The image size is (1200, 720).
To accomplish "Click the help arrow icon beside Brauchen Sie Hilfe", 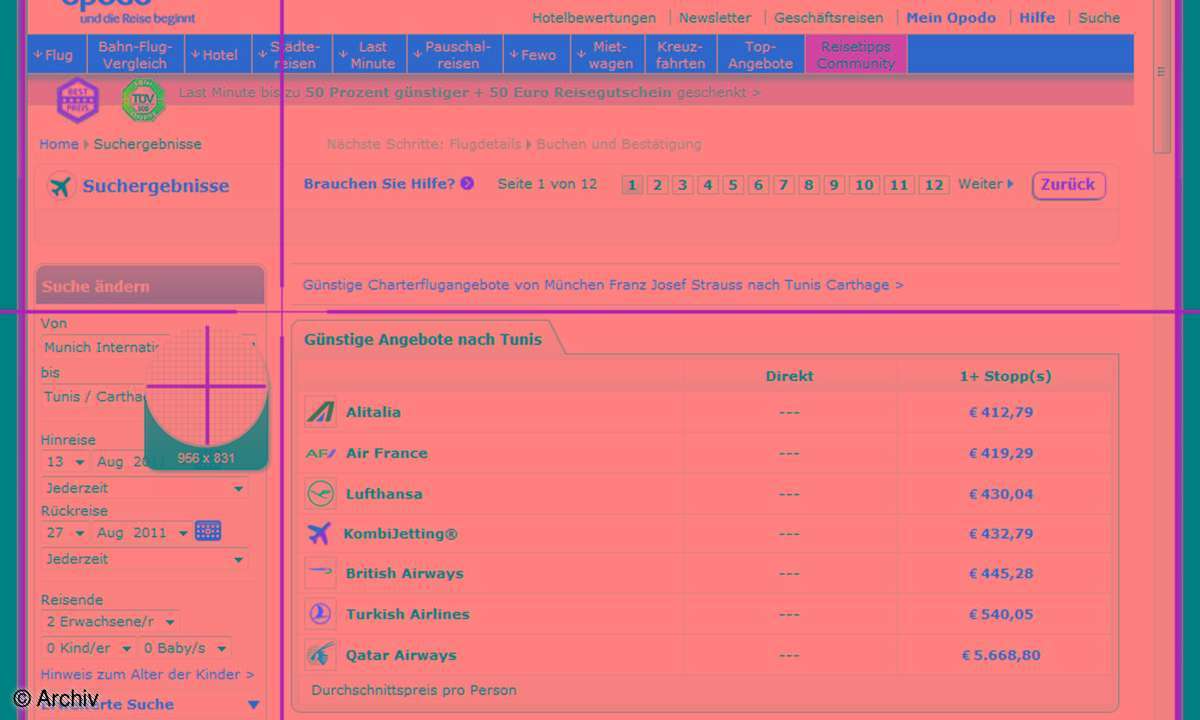I will click(x=467, y=184).
